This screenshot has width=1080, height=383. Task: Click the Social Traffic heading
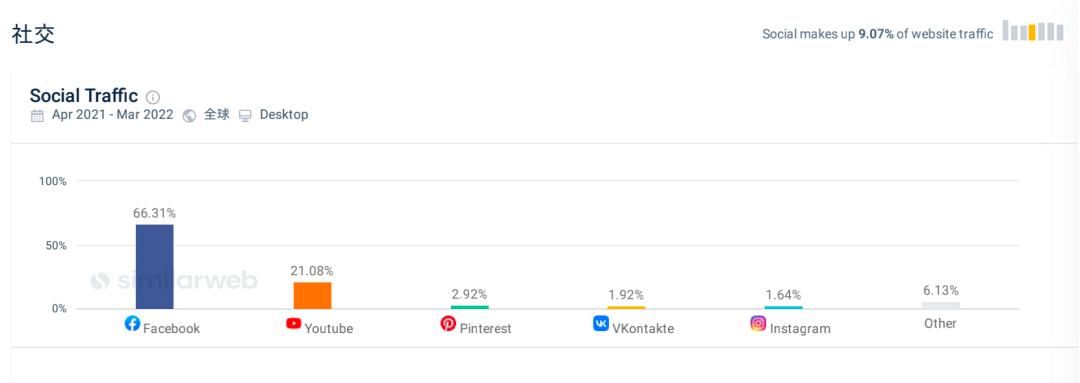click(84, 96)
